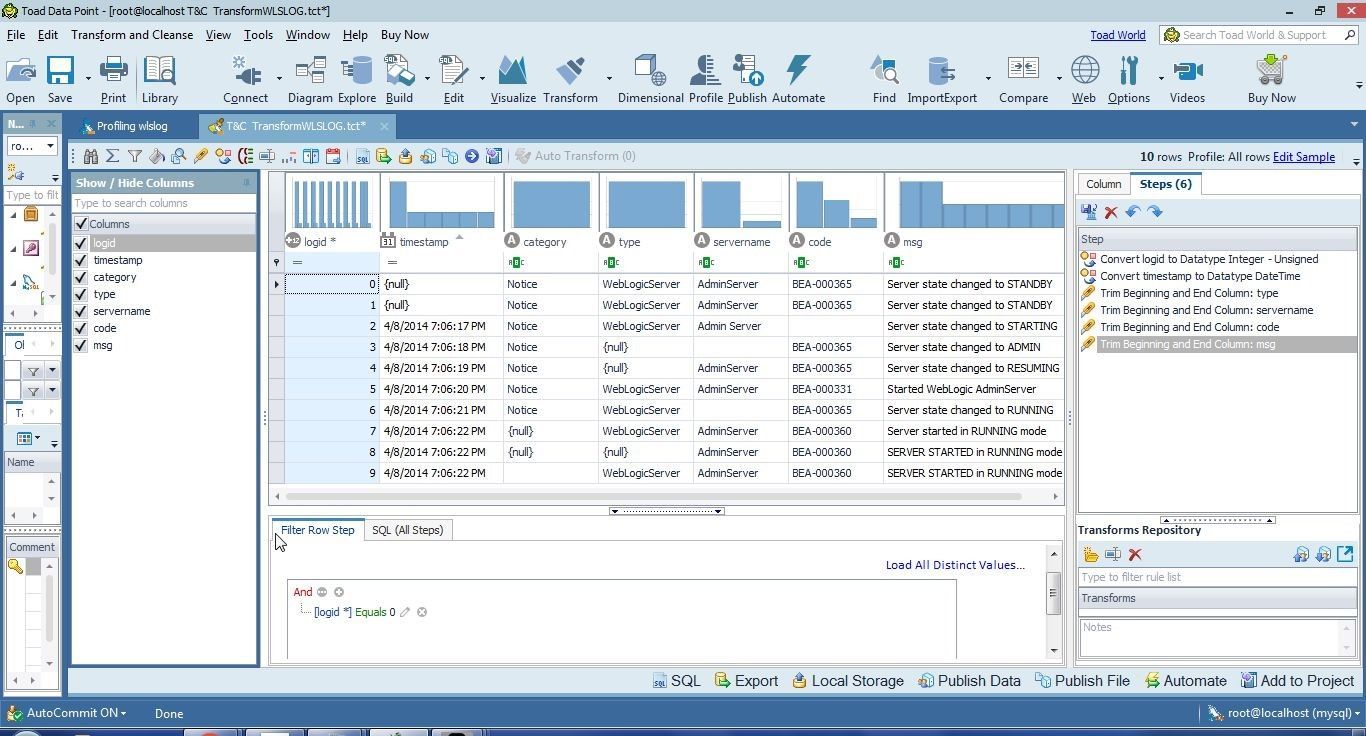The width and height of the screenshot is (1366, 736).
Task: Click the redo arrow in Steps panel
Action: [1155, 212]
